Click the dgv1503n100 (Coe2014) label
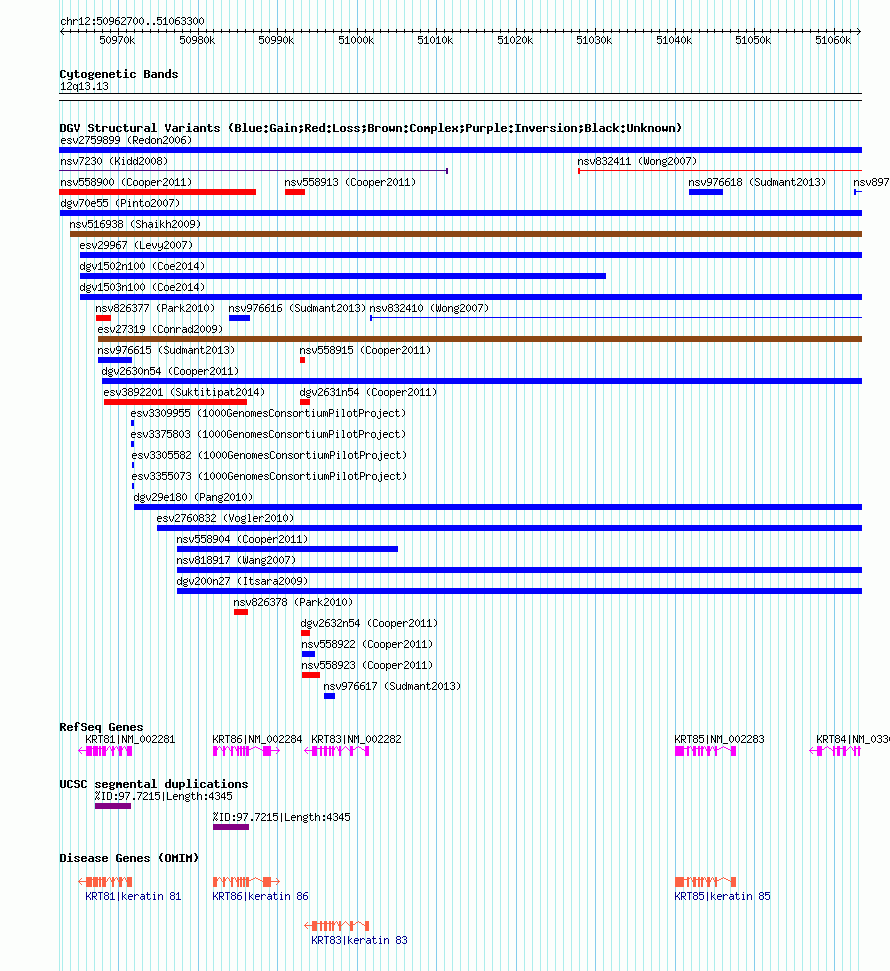Viewport: 890px width, 971px height. (142, 287)
